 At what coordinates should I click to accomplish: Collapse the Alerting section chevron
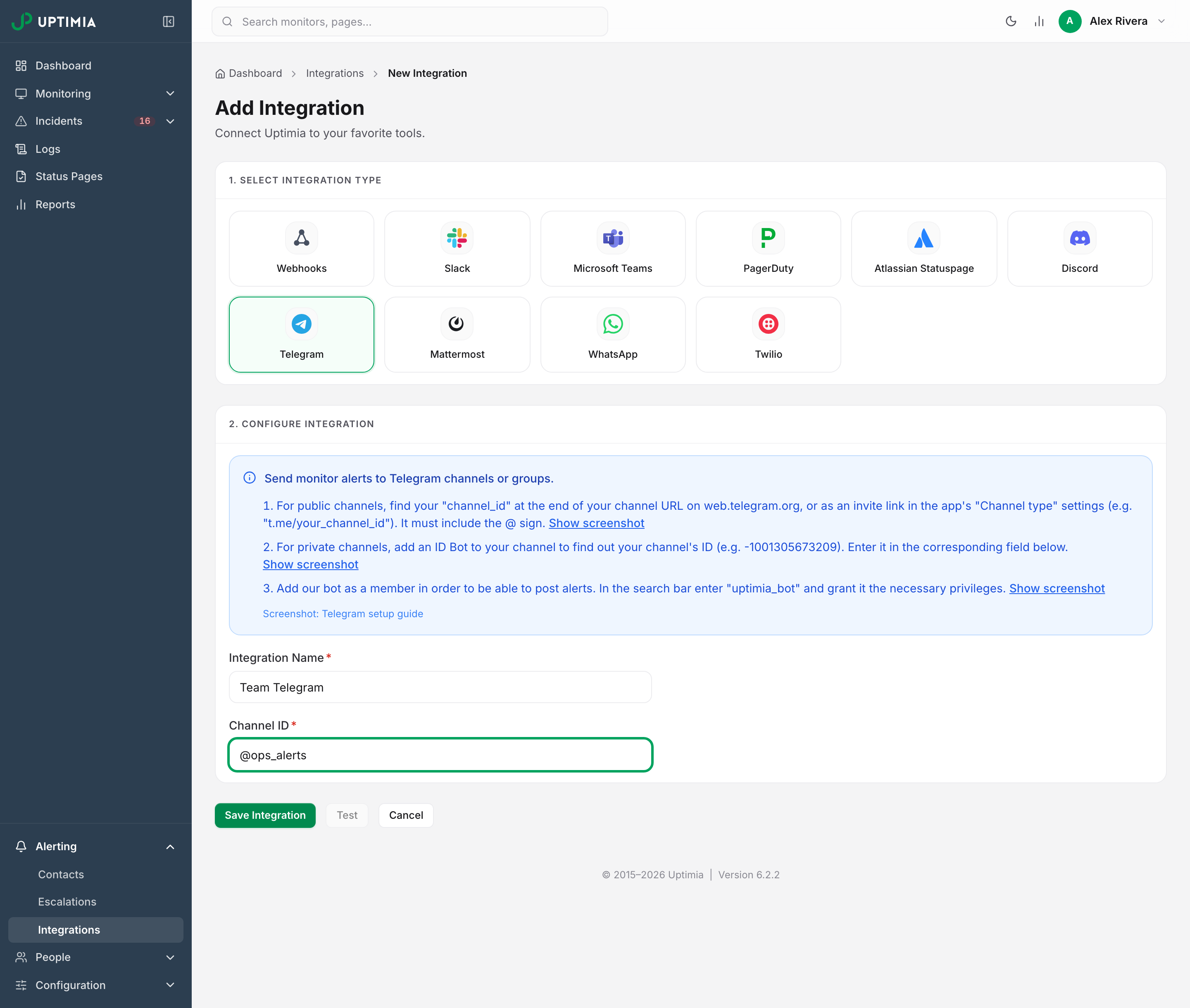(170, 846)
